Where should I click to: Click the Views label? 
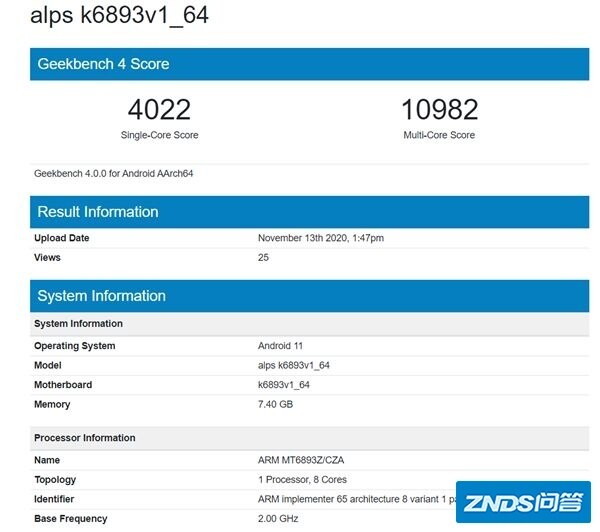pos(47,258)
